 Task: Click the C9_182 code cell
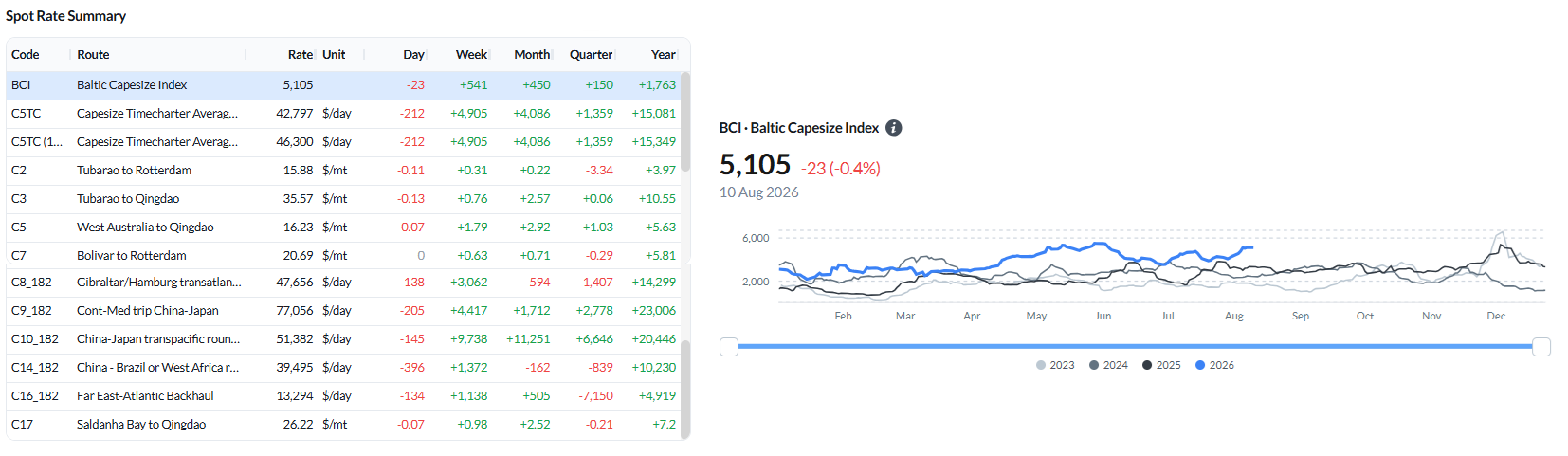coord(32,311)
